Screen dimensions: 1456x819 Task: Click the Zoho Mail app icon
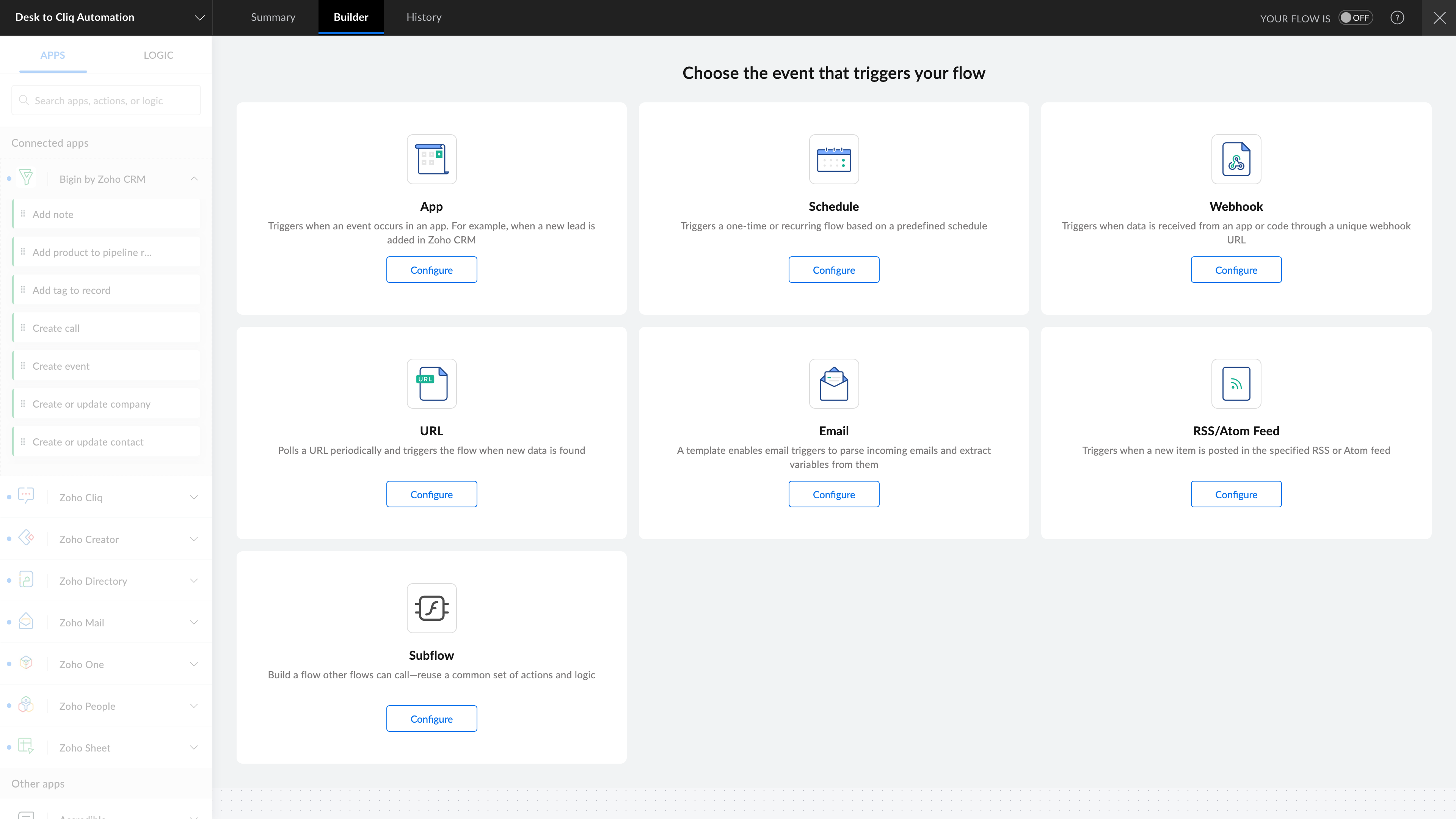tap(26, 622)
